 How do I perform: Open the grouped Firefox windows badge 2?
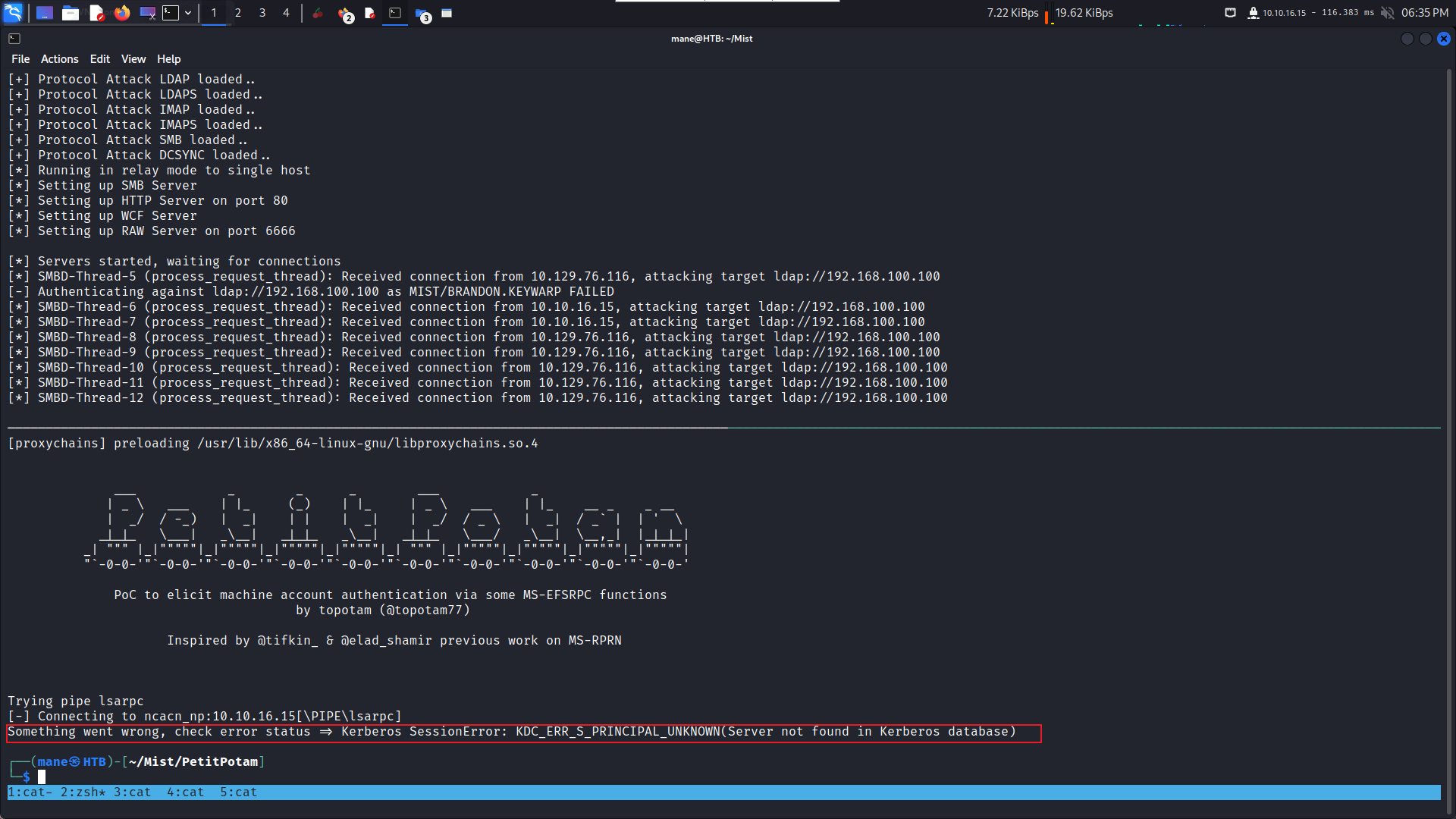[x=345, y=14]
